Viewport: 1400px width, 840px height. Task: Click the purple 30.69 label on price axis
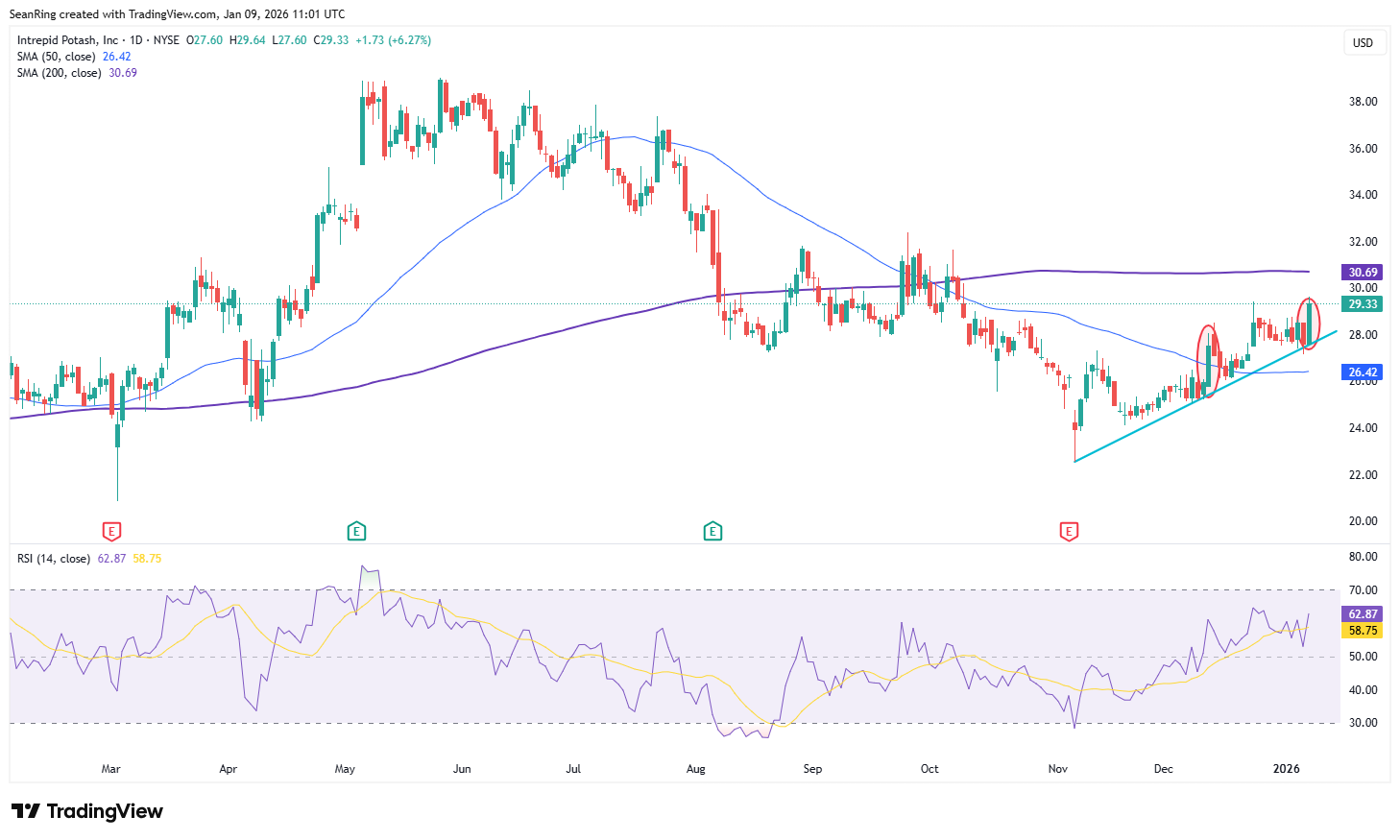point(1364,273)
